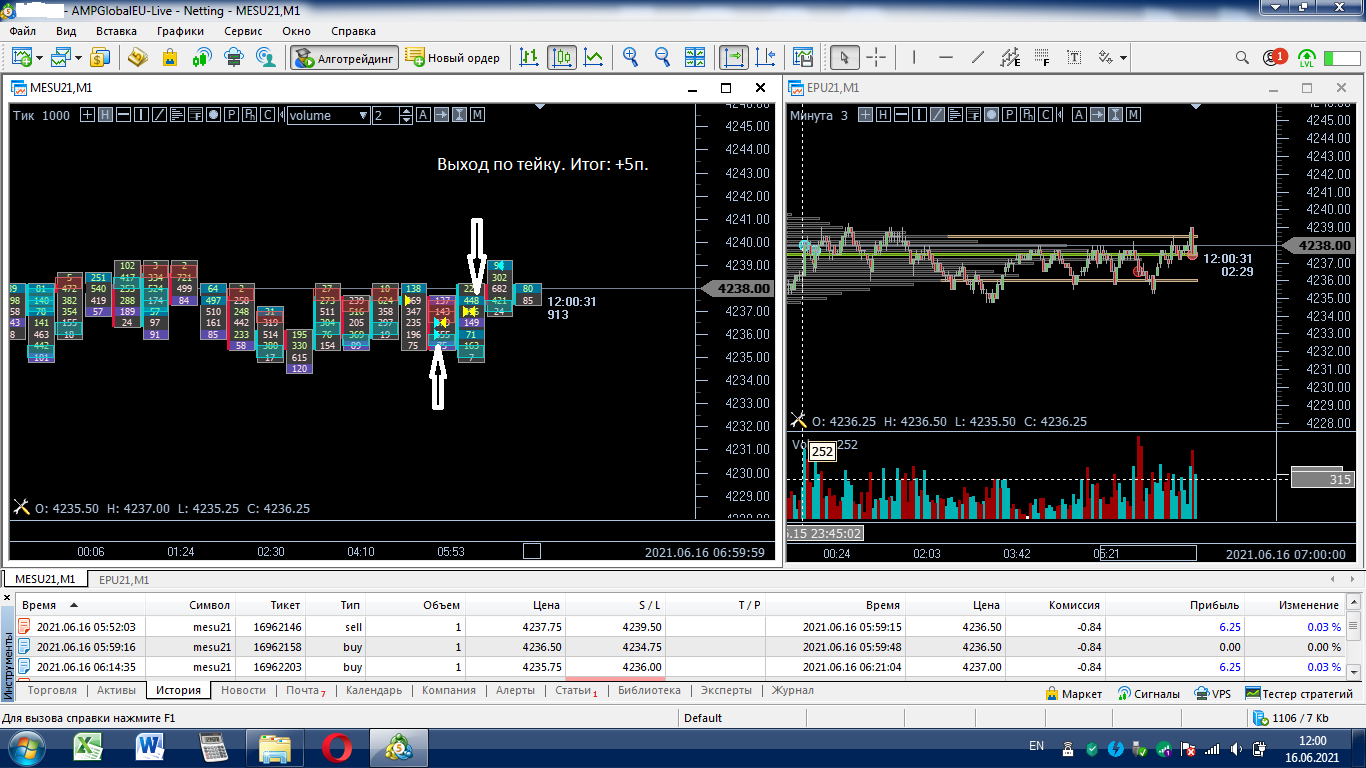Select the Fibonacci retracement tool
The height and width of the screenshot is (768, 1366).
point(1042,57)
